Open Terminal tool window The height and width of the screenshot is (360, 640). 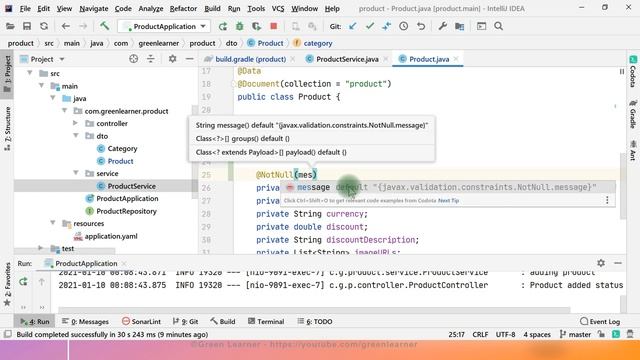(266, 322)
